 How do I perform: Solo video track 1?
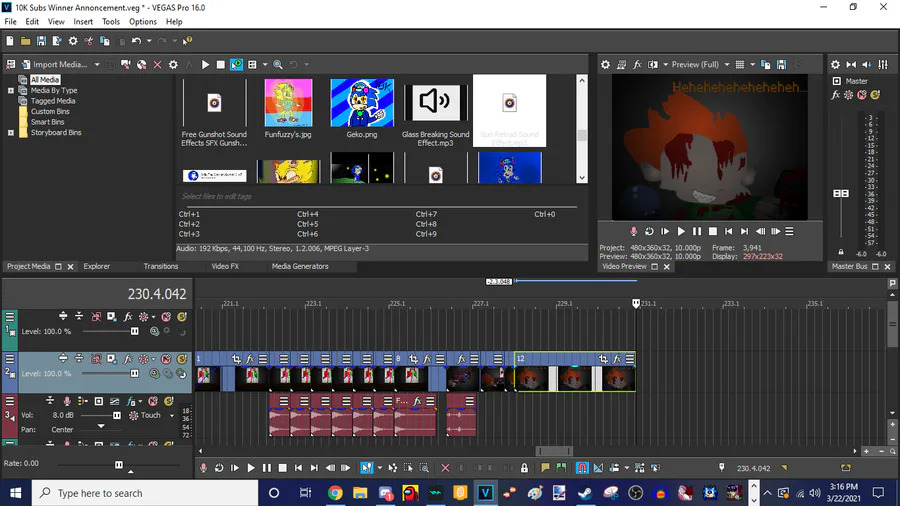[x=182, y=317]
